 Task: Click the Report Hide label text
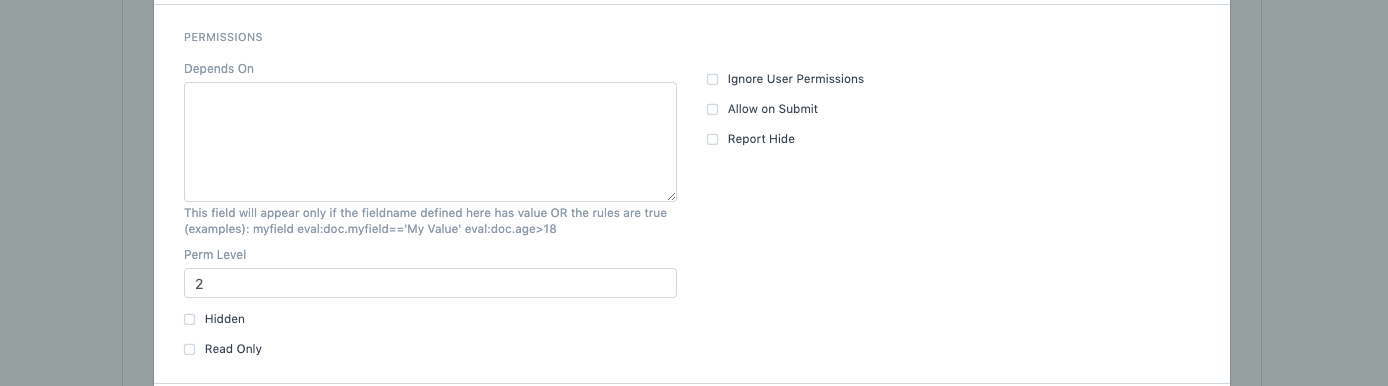[x=761, y=139]
